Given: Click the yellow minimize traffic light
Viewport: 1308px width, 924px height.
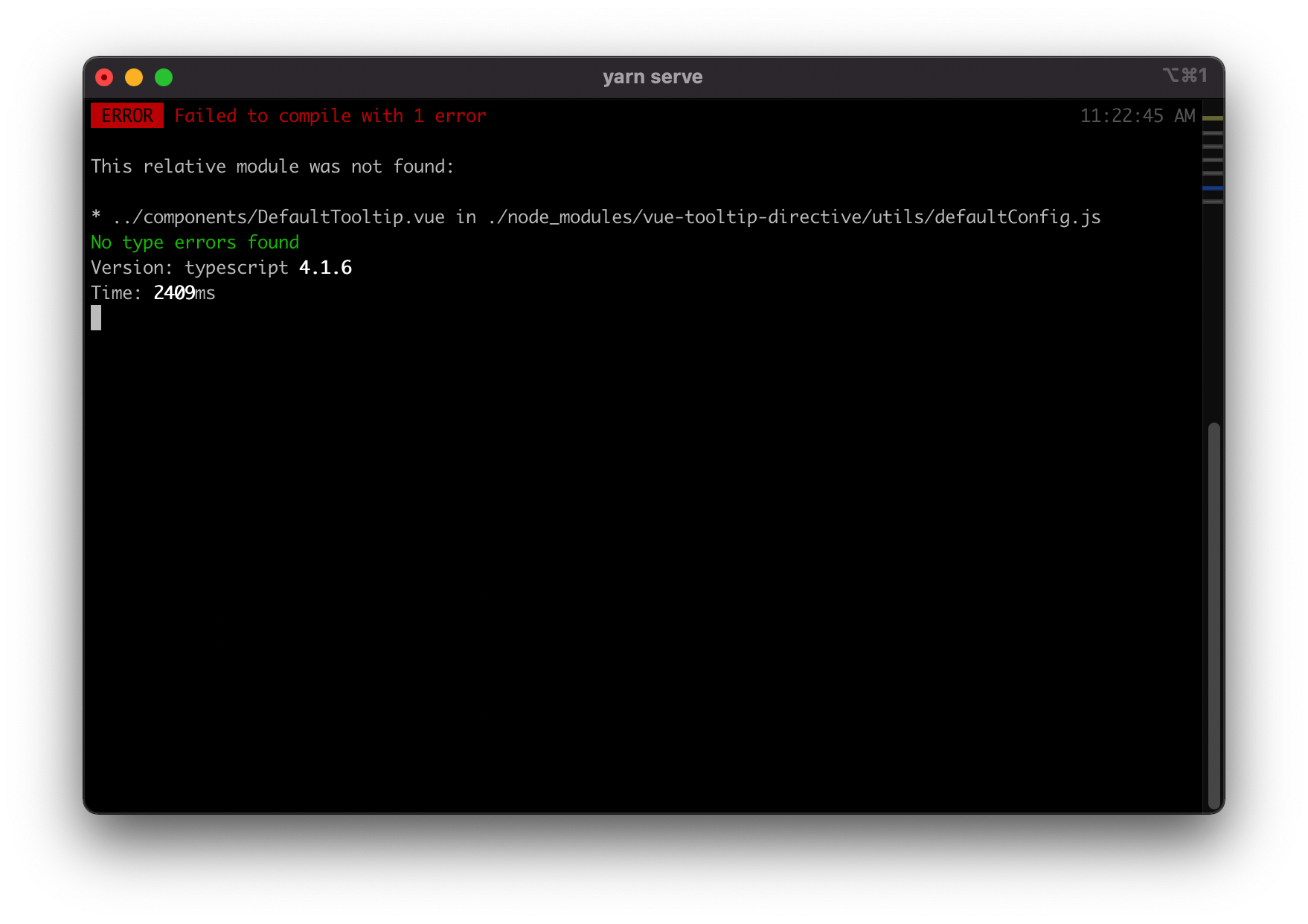Looking at the screenshot, I should pyautogui.click(x=134, y=77).
